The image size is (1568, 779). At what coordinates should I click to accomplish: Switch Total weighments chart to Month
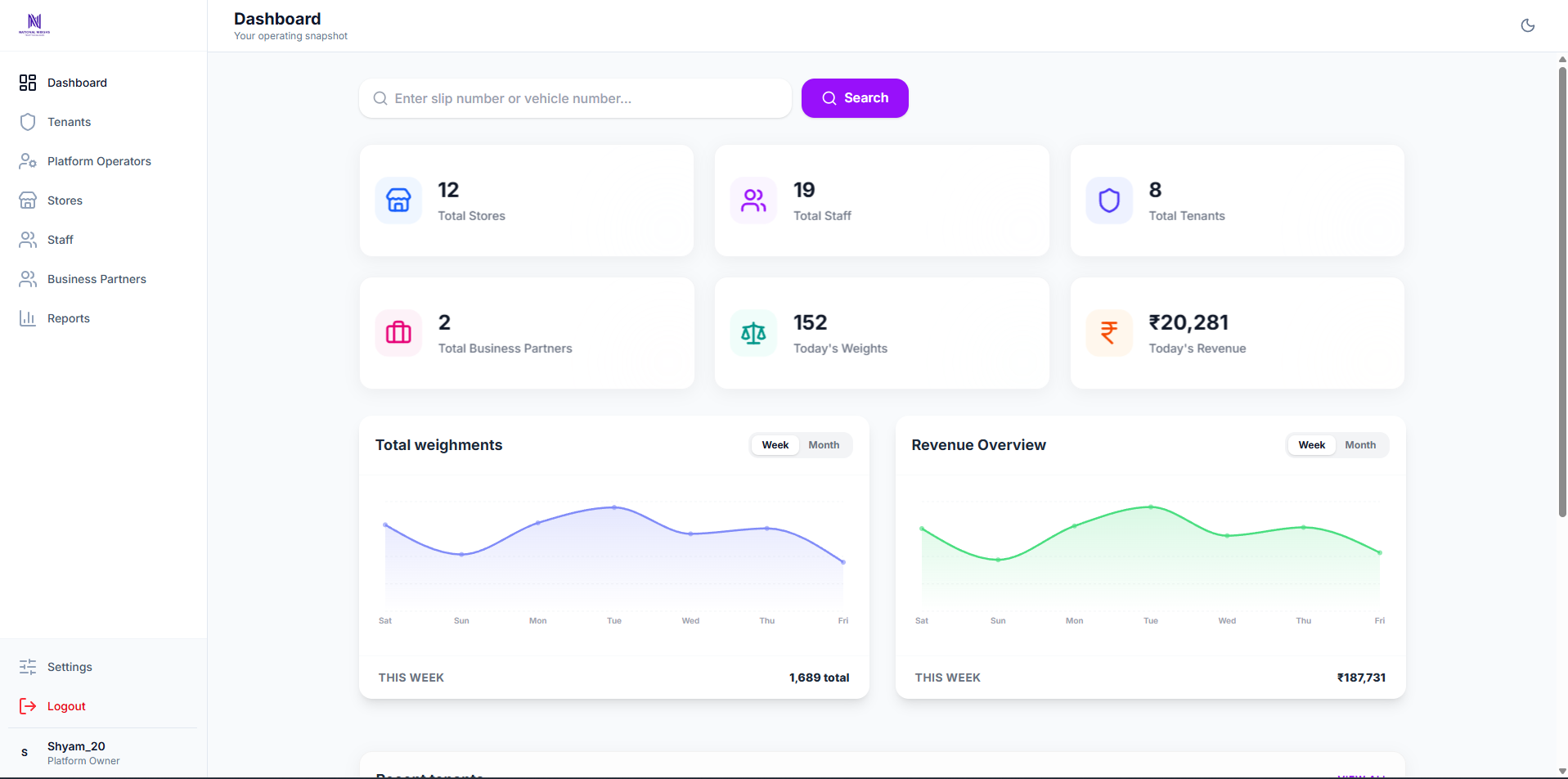(824, 445)
